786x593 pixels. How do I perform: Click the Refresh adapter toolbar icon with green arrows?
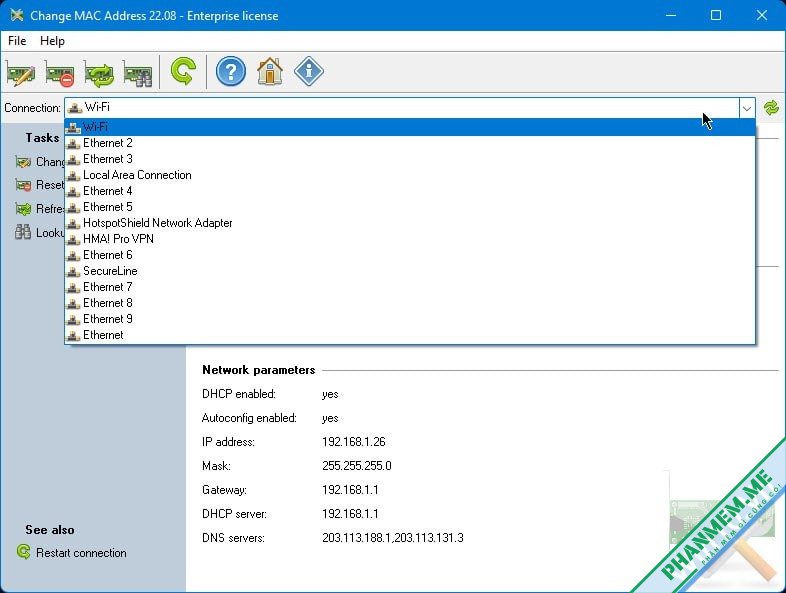(x=99, y=73)
